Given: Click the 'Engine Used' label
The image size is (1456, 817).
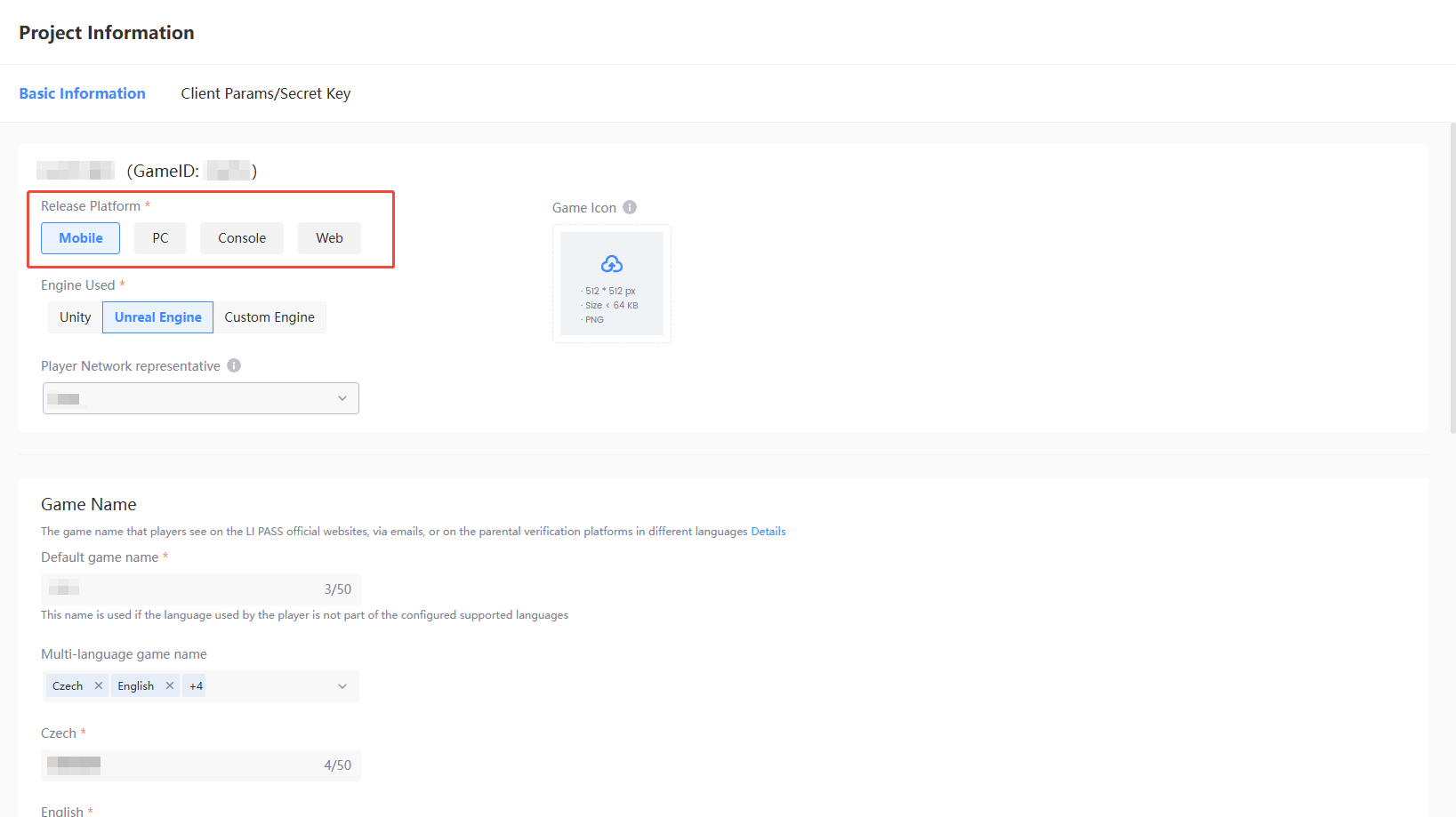Looking at the screenshot, I should 78,285.
